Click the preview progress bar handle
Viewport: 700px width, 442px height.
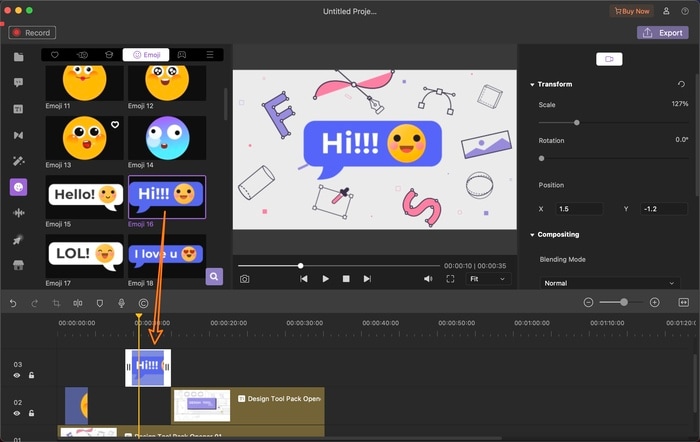(x=300, y=266)
